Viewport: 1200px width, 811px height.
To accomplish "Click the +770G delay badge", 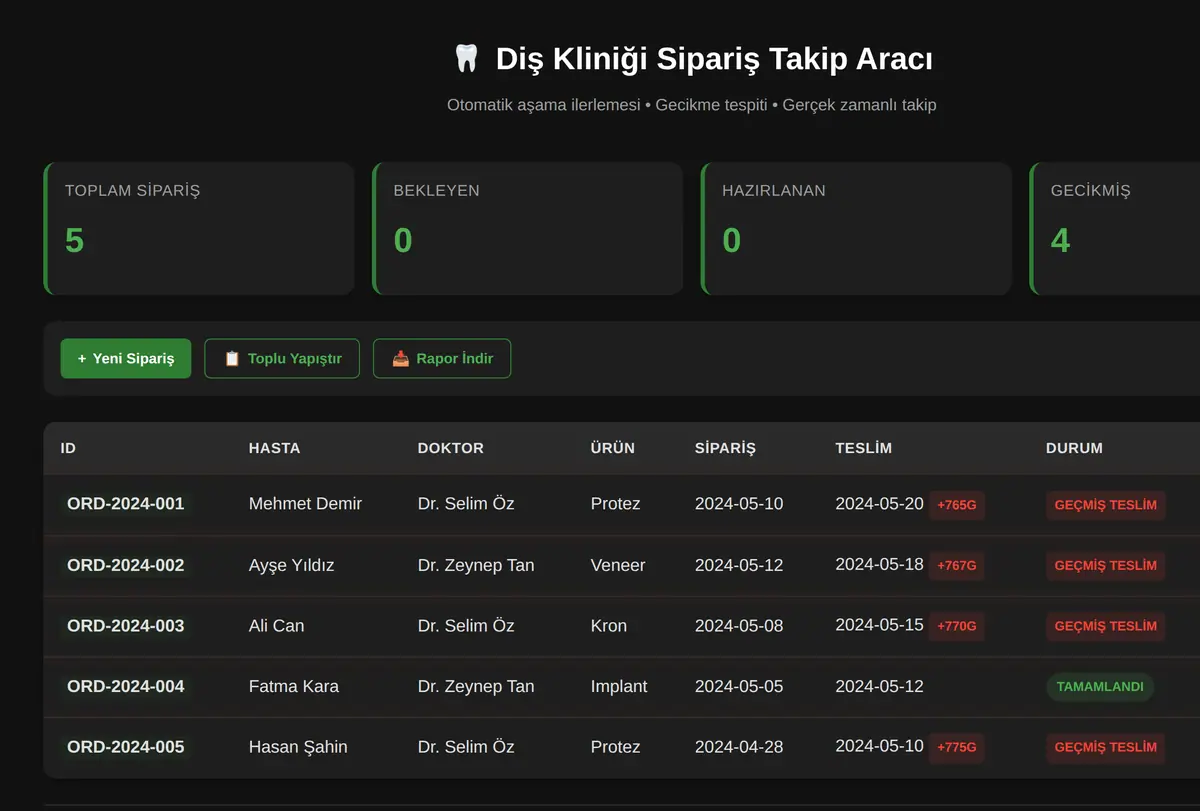I will click(957, 627).
